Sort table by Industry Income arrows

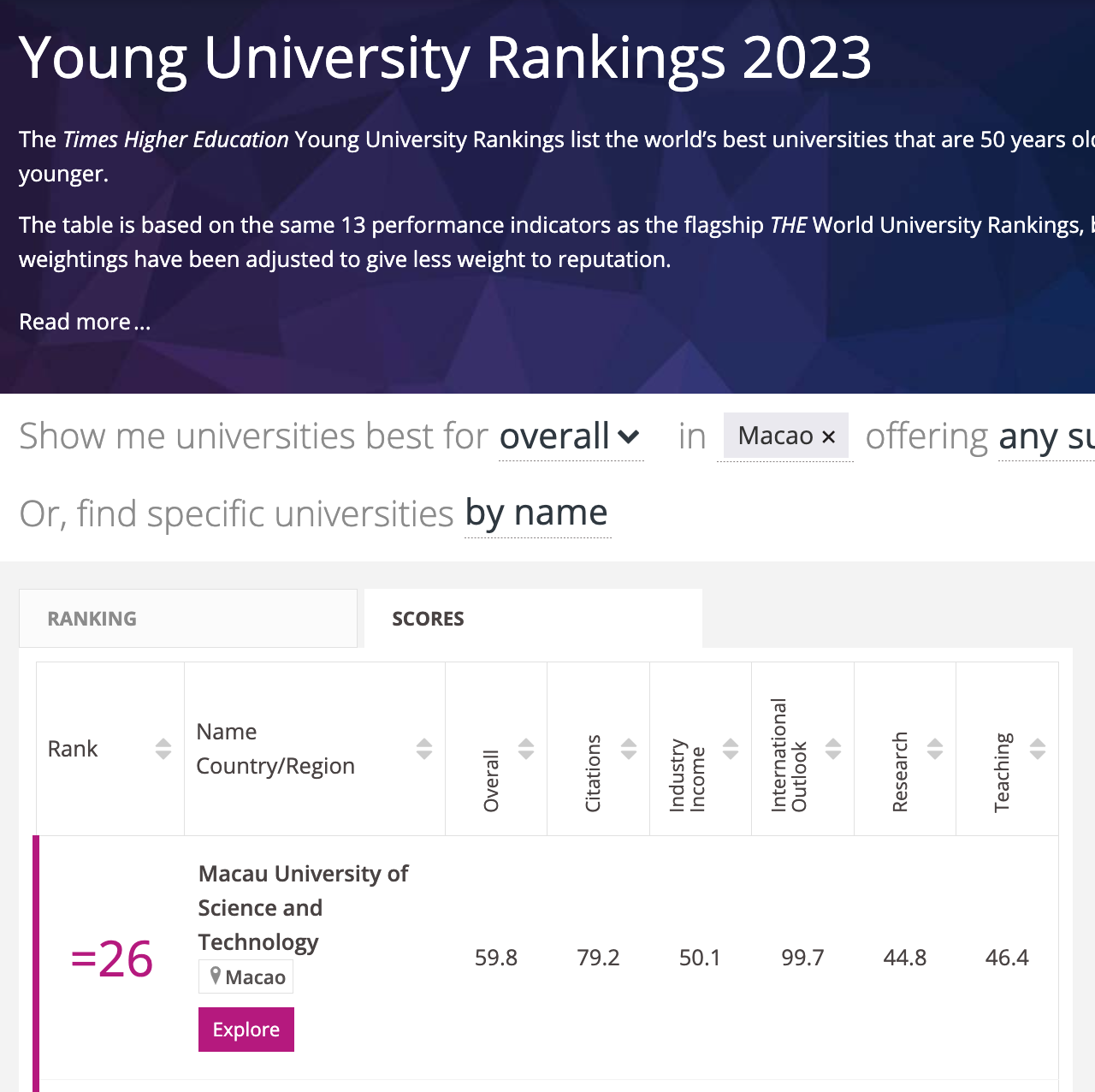click(x=731, y=749)
